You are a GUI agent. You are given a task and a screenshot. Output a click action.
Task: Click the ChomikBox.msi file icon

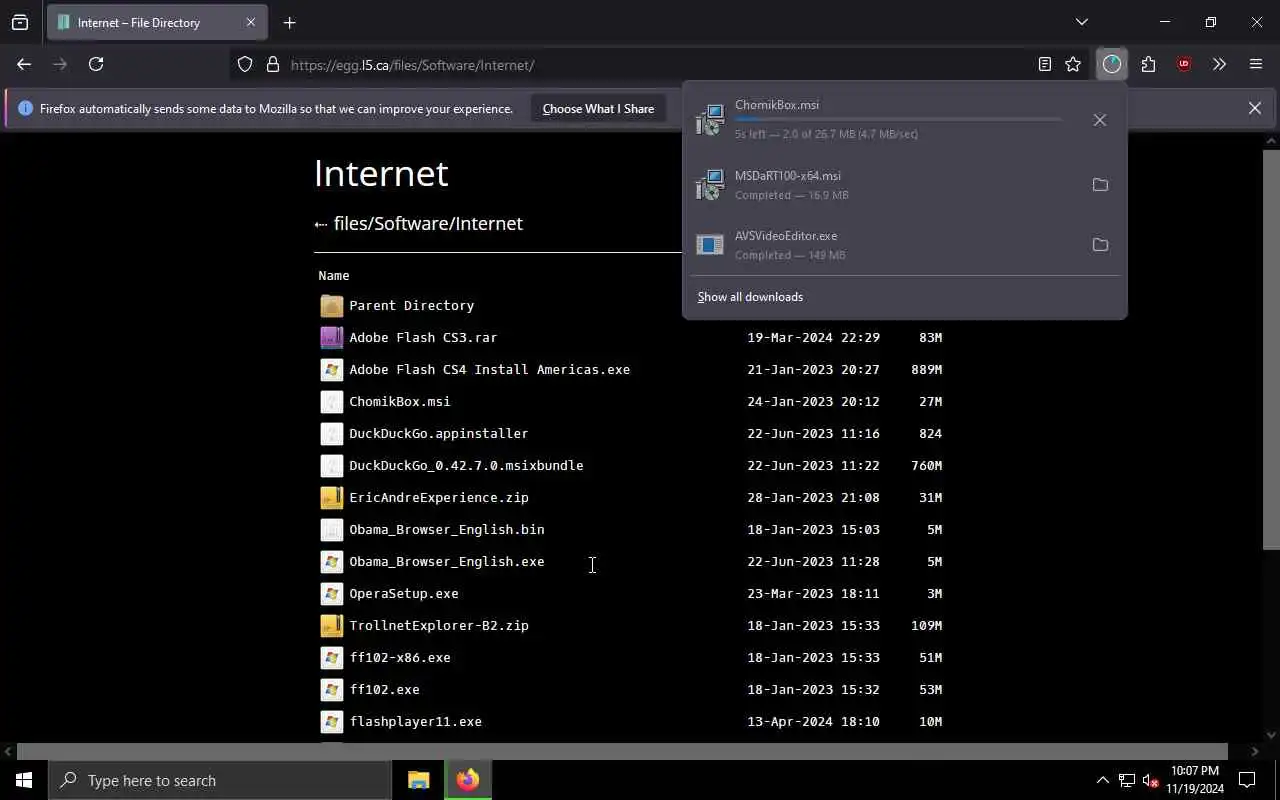332,401
